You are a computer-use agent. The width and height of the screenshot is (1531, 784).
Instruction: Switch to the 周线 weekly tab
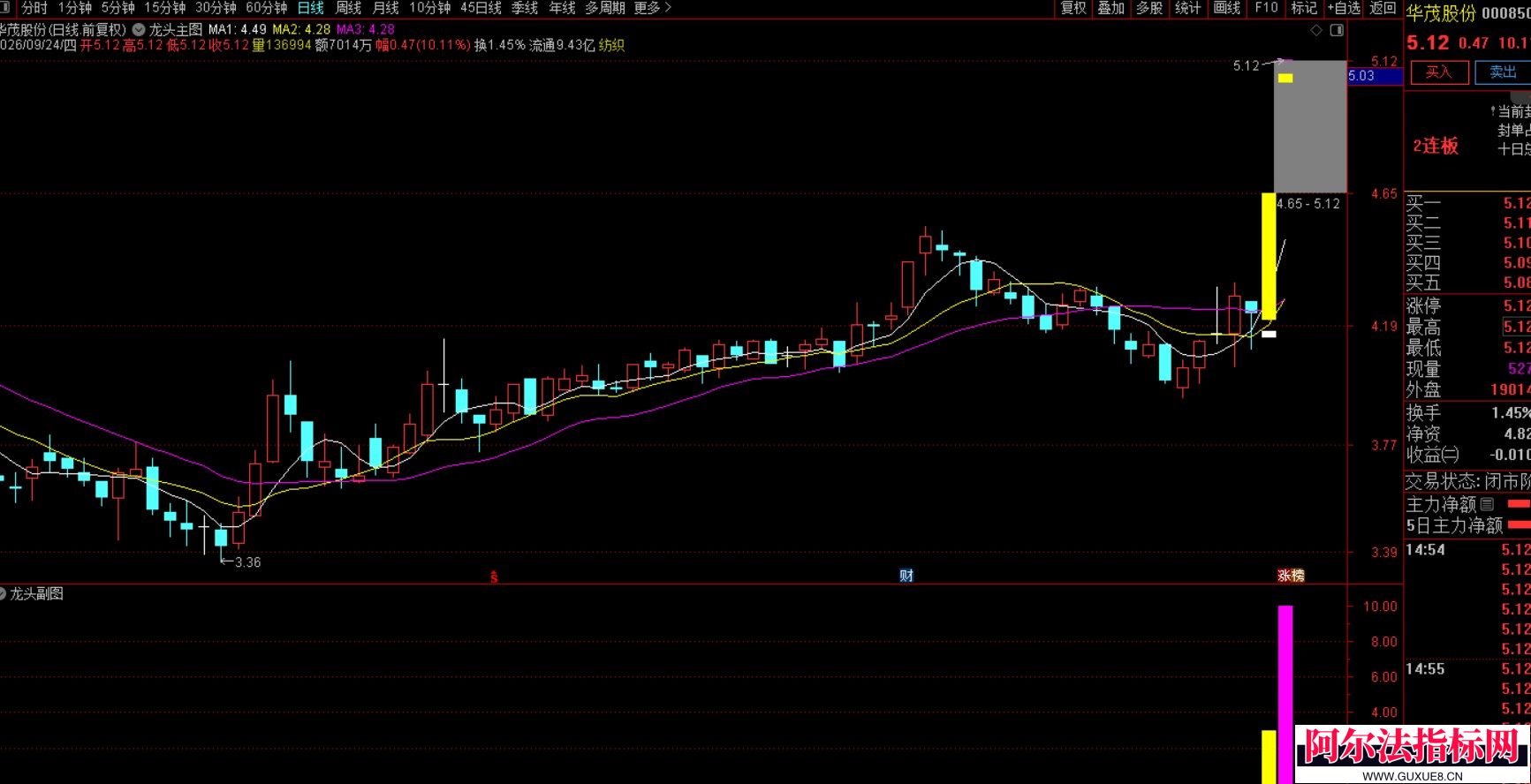click(348, 8)
